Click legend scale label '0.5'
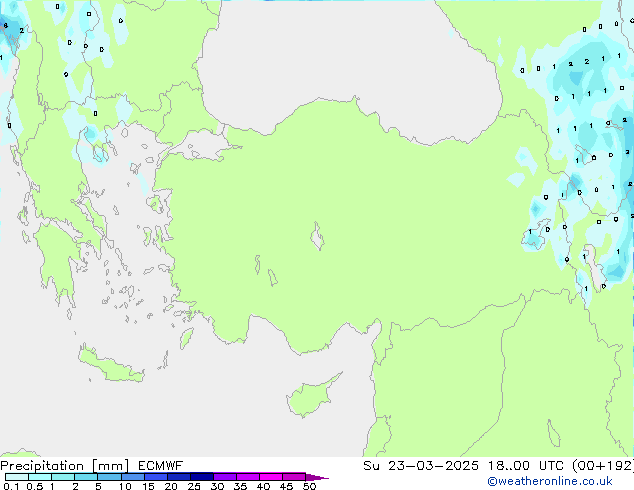 34,486
